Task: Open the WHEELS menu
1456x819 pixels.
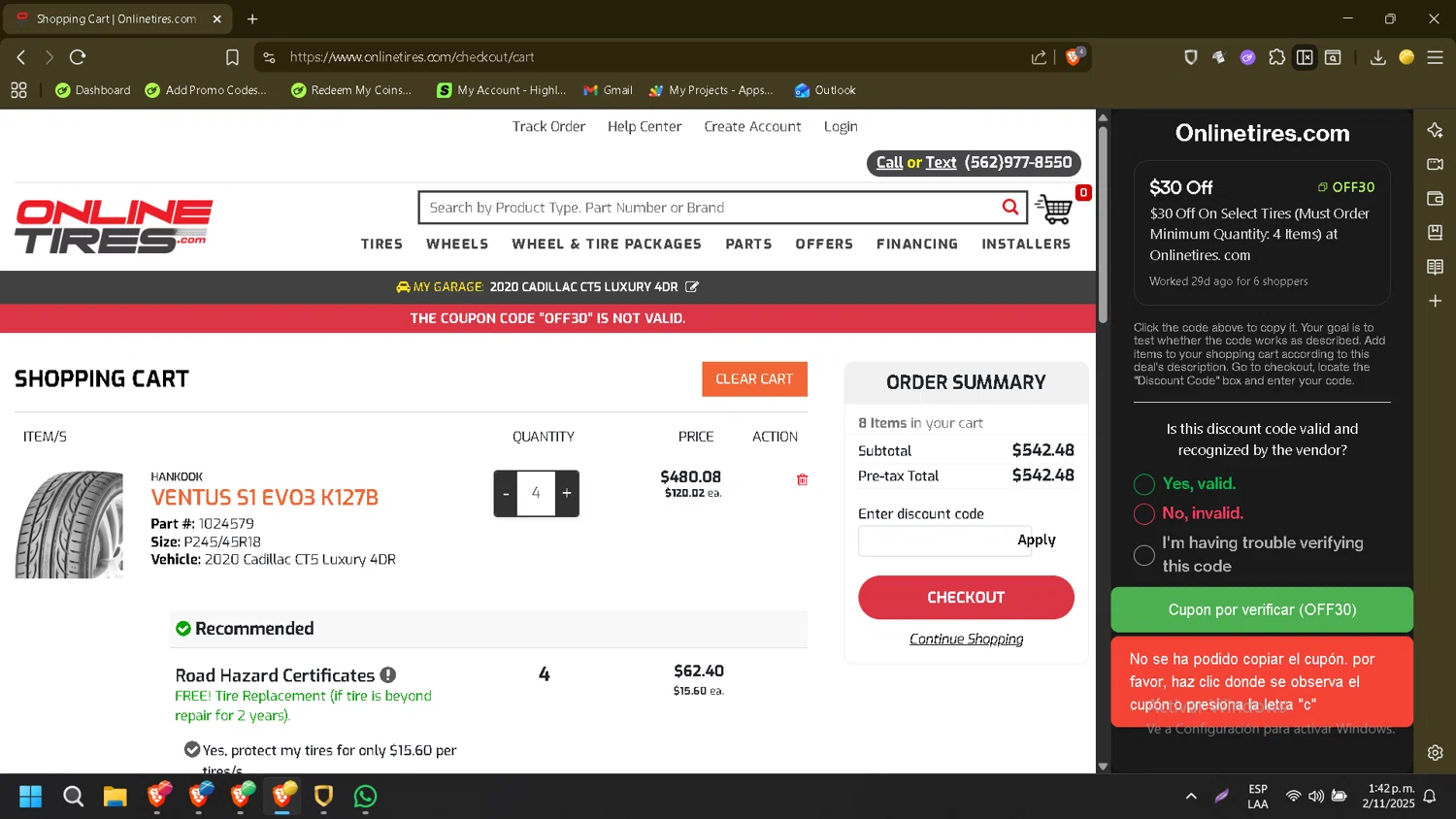Action: (x=457, y=244)
